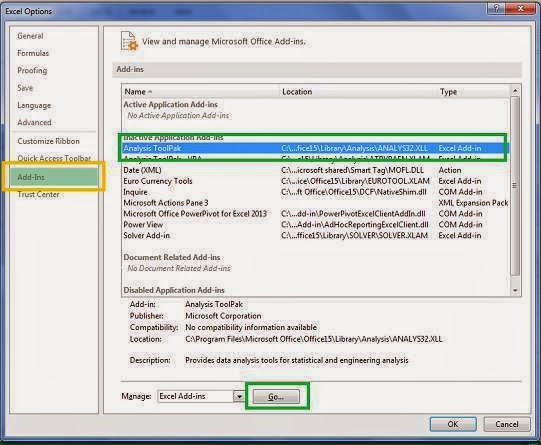
Task: Open the Trust Center category
Action: (x=38, y=195)
